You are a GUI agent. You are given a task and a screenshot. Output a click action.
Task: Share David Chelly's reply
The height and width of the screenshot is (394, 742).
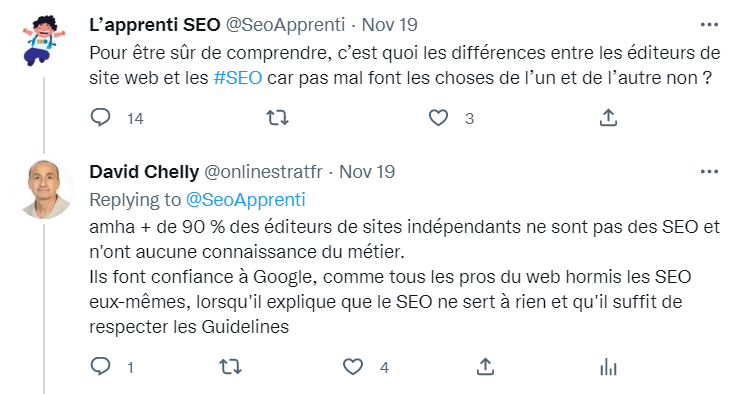(x=486, y=367)
